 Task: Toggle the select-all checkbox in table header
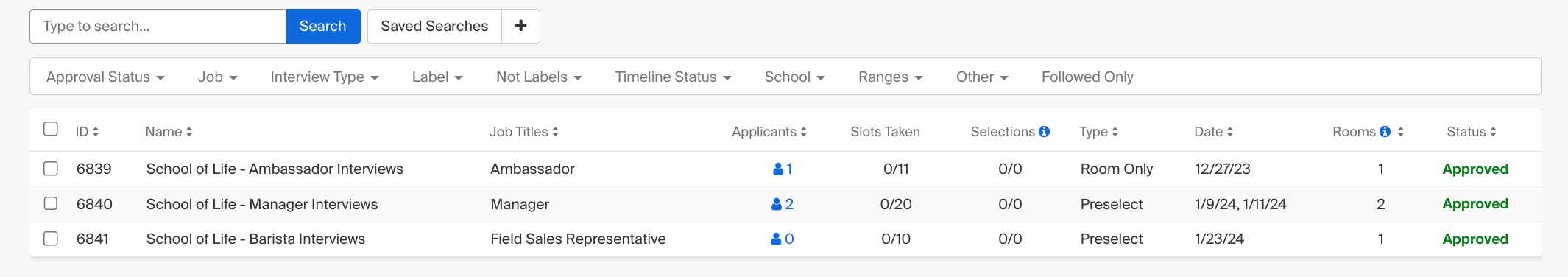click(51, 129)
